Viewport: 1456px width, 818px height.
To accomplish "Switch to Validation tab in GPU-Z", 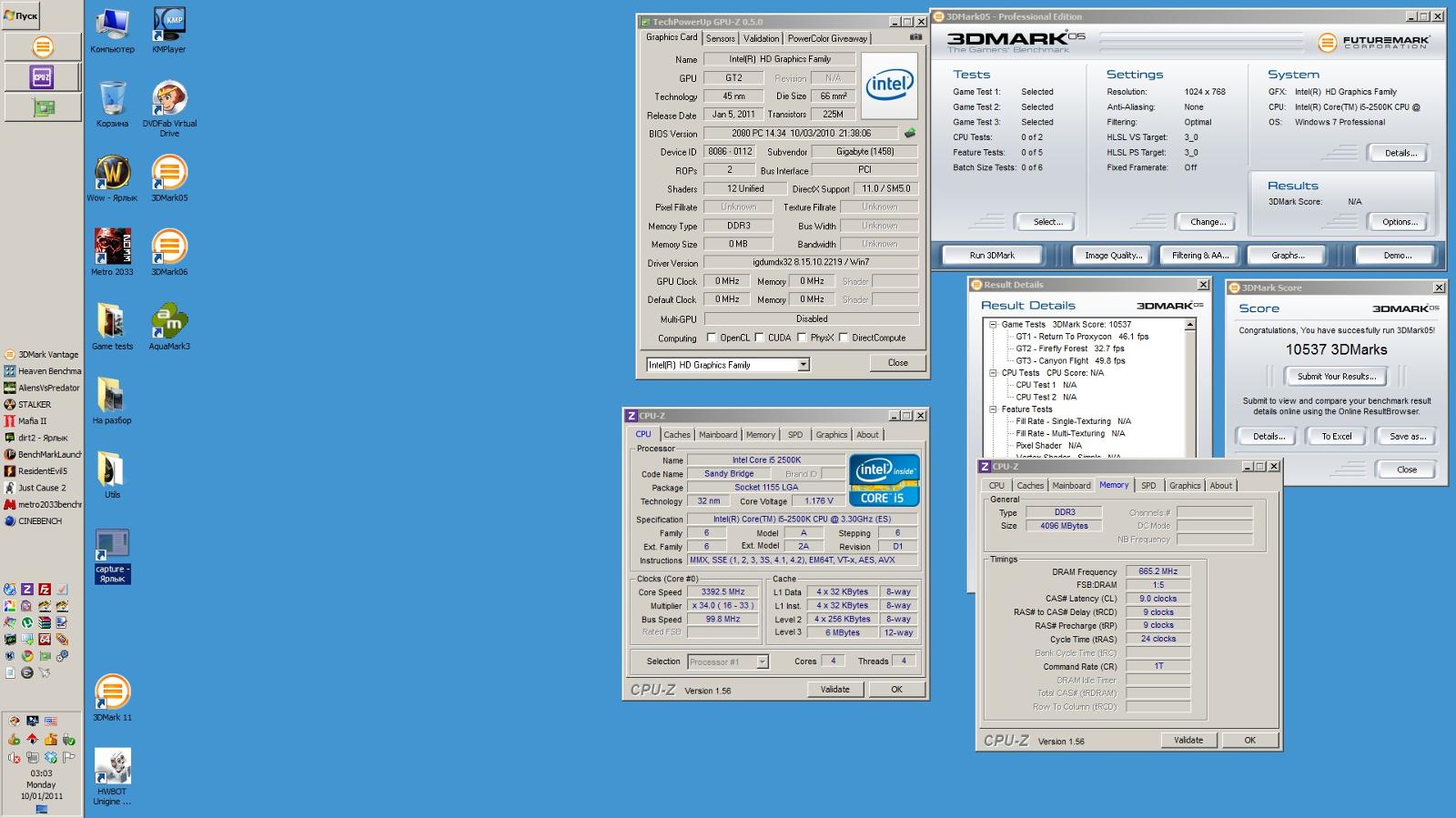I will click(x=761, y=38).
